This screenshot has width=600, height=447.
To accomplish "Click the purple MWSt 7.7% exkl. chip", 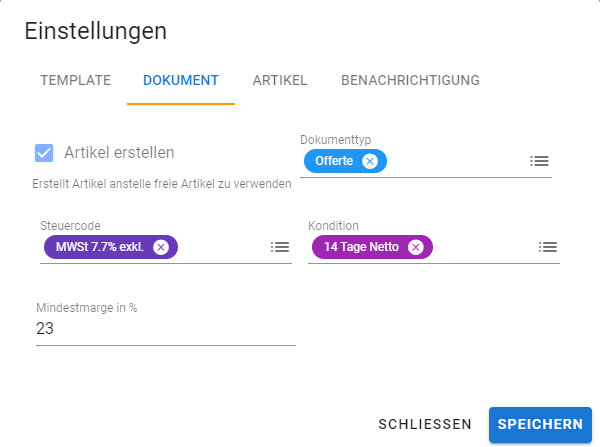I will coord(98,247).
